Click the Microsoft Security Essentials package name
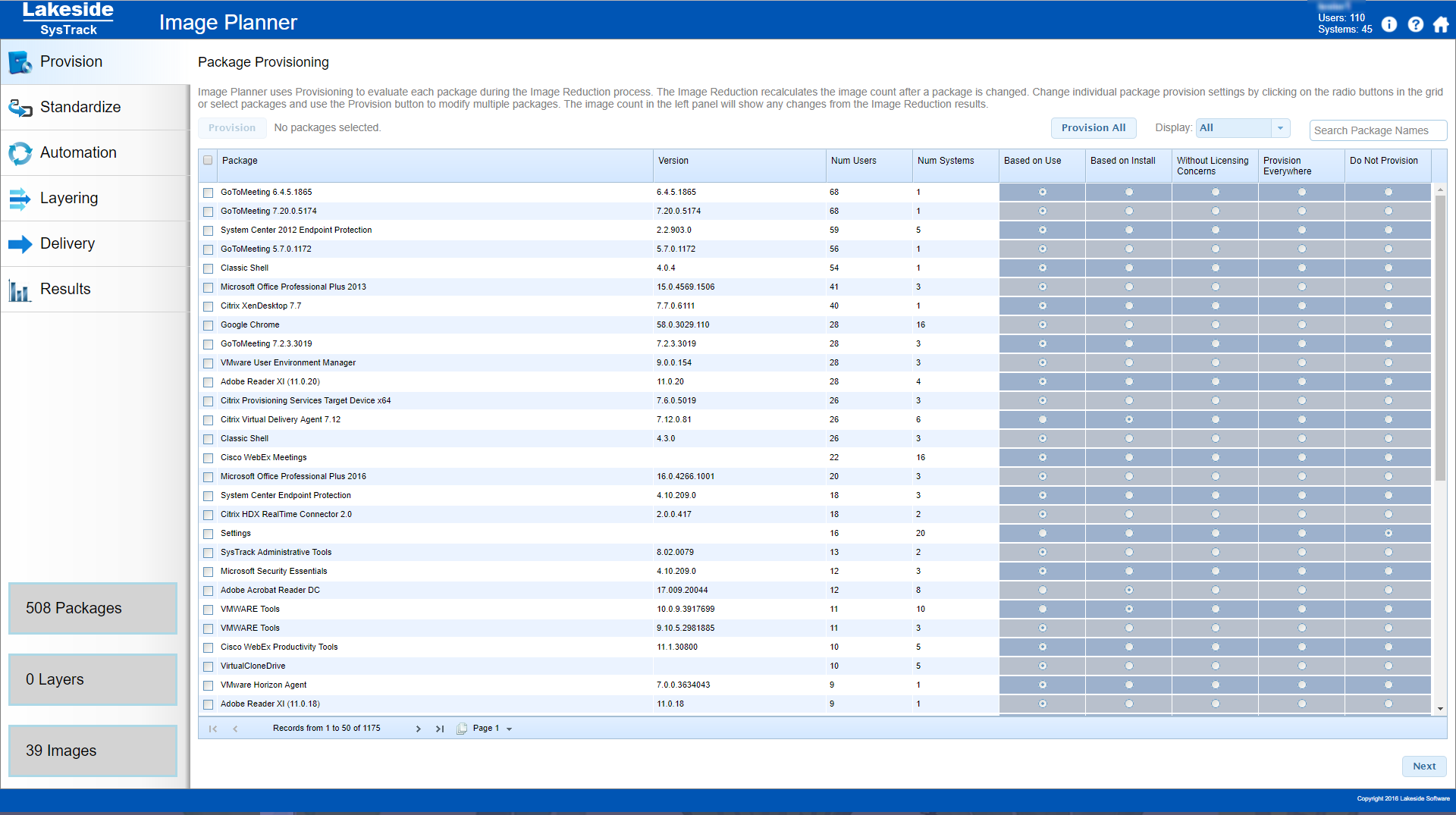 (274, 572)
